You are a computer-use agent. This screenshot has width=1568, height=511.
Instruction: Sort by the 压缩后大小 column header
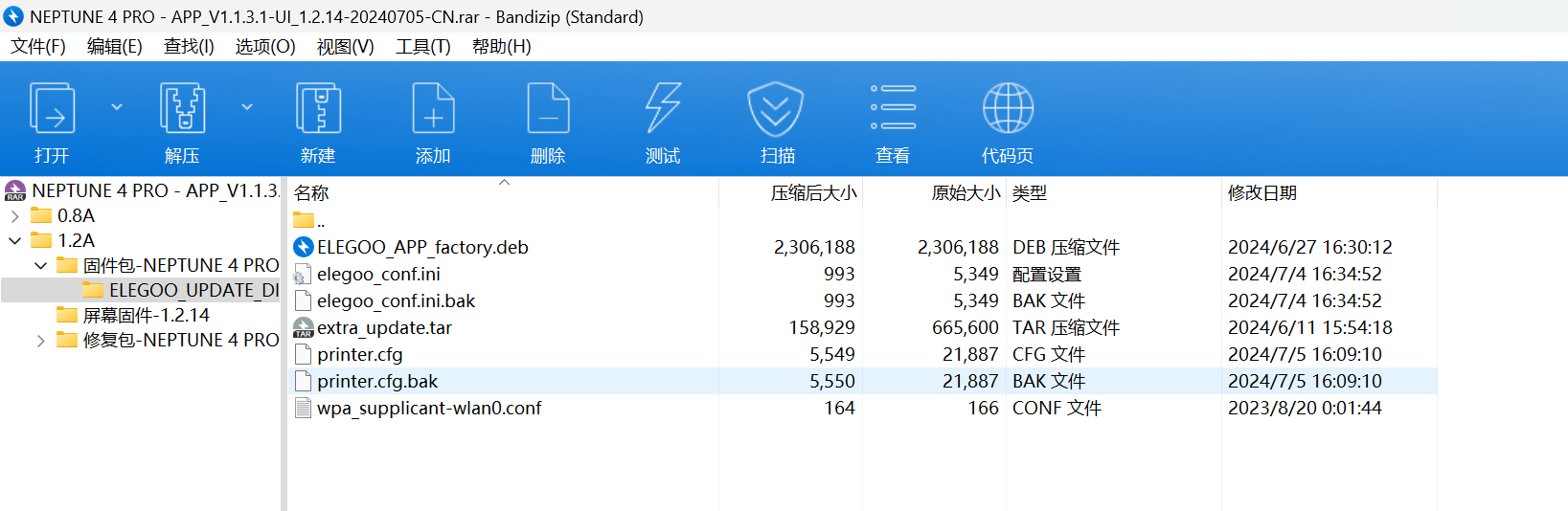pos(813,193)
